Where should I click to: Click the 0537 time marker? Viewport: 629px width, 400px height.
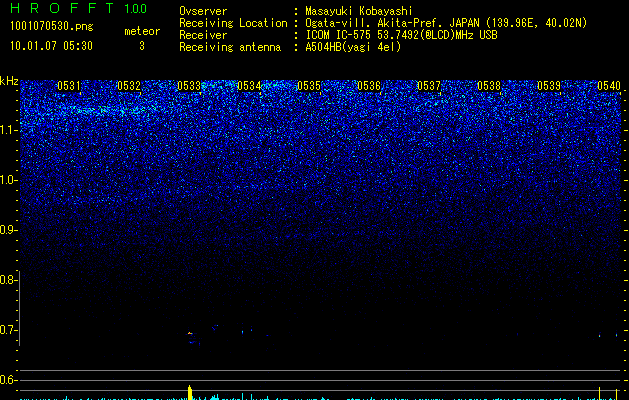(x=429, y=86)
